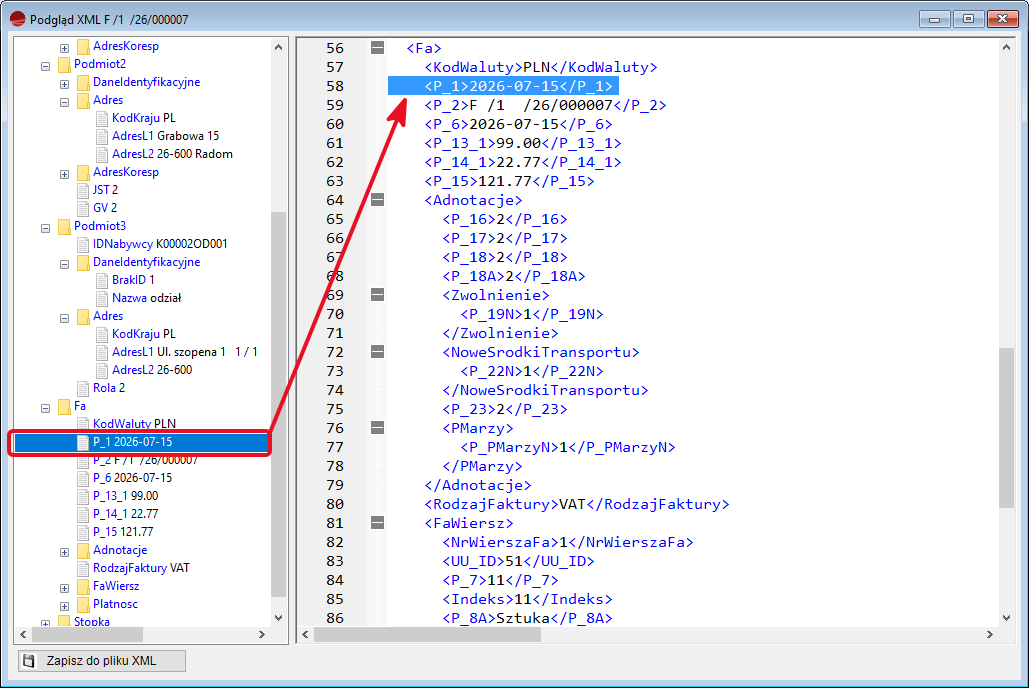
Task: Click XML panel scroll down arrow
Action: pos(1007,618)
